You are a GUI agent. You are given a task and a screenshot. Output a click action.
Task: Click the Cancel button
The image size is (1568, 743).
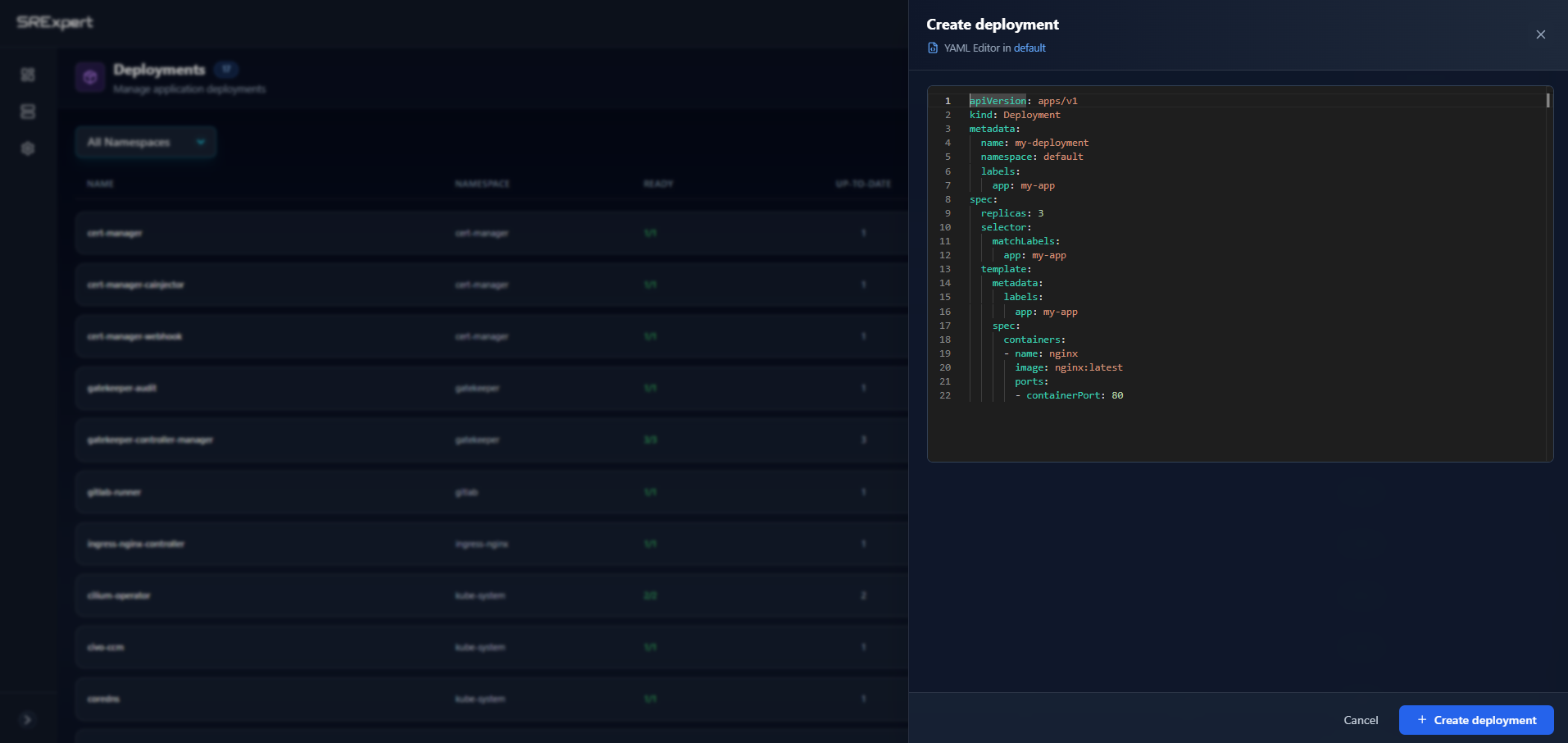click(x=1360, y=719)
